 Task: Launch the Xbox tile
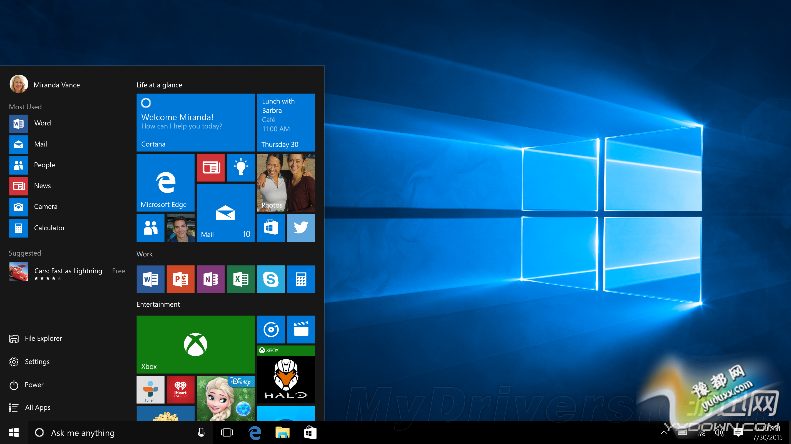[195, 343]
